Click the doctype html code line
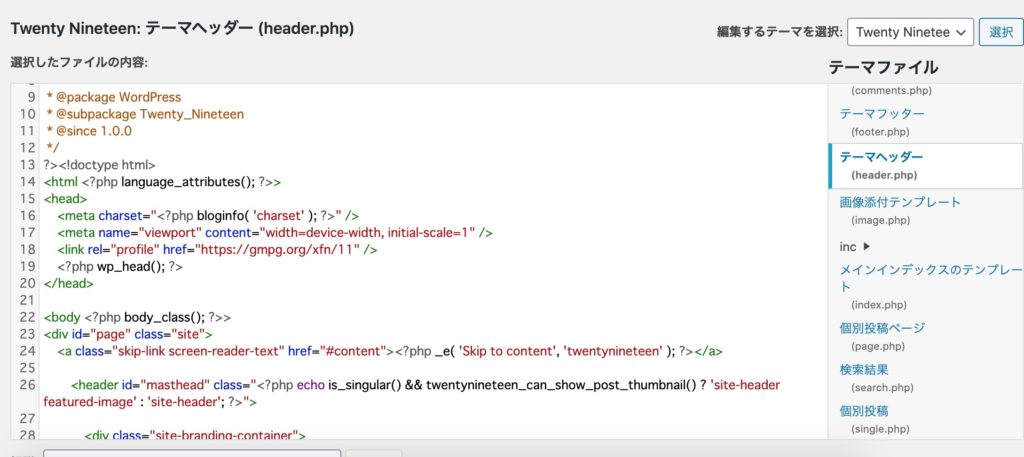 [100, 165]
